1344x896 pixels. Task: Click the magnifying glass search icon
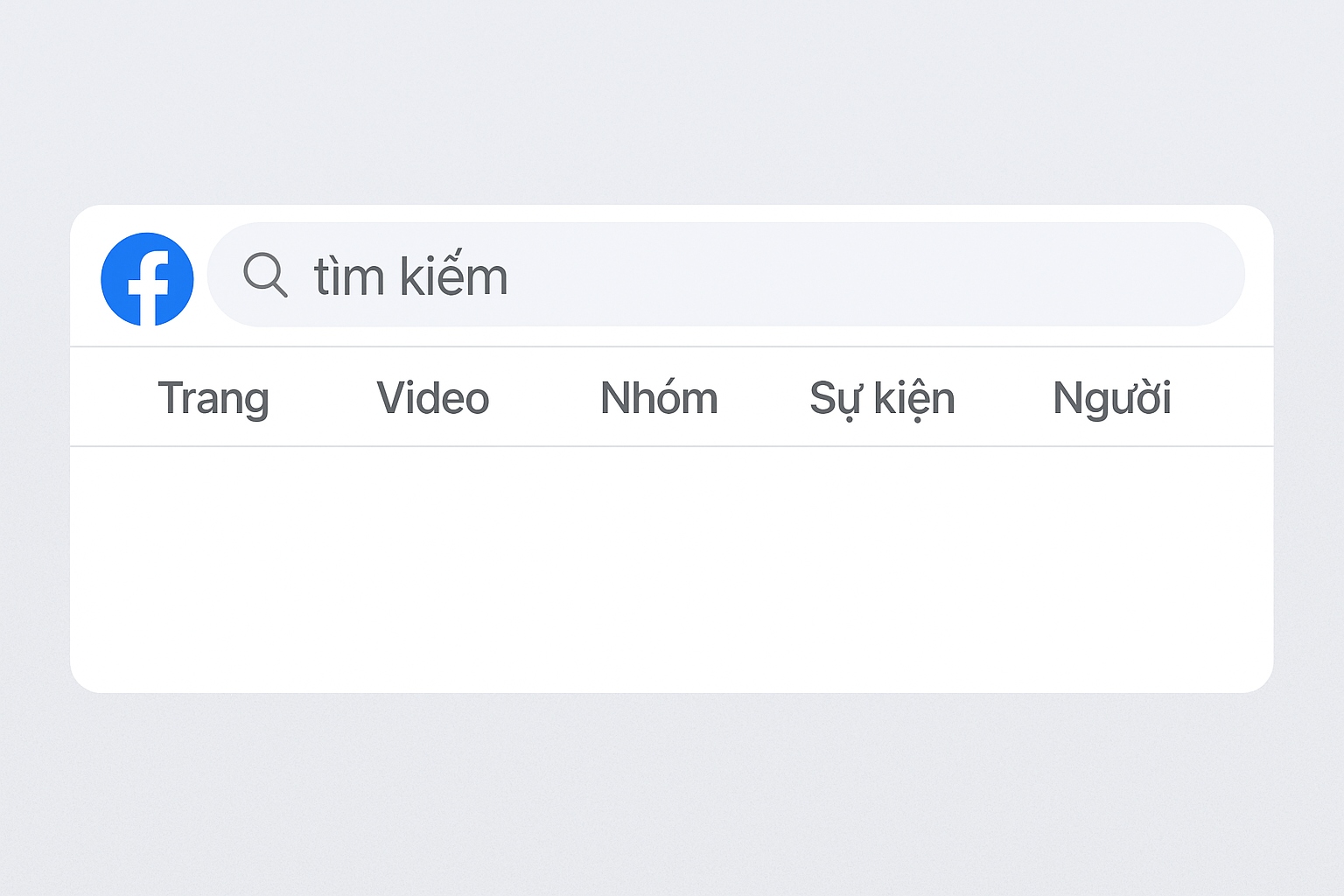265,275
